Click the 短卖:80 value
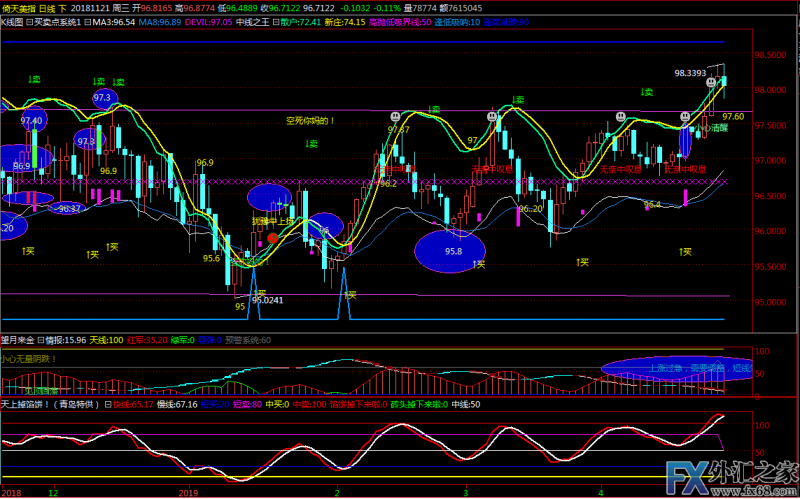The image size is (800, 499). click(247, 405)
